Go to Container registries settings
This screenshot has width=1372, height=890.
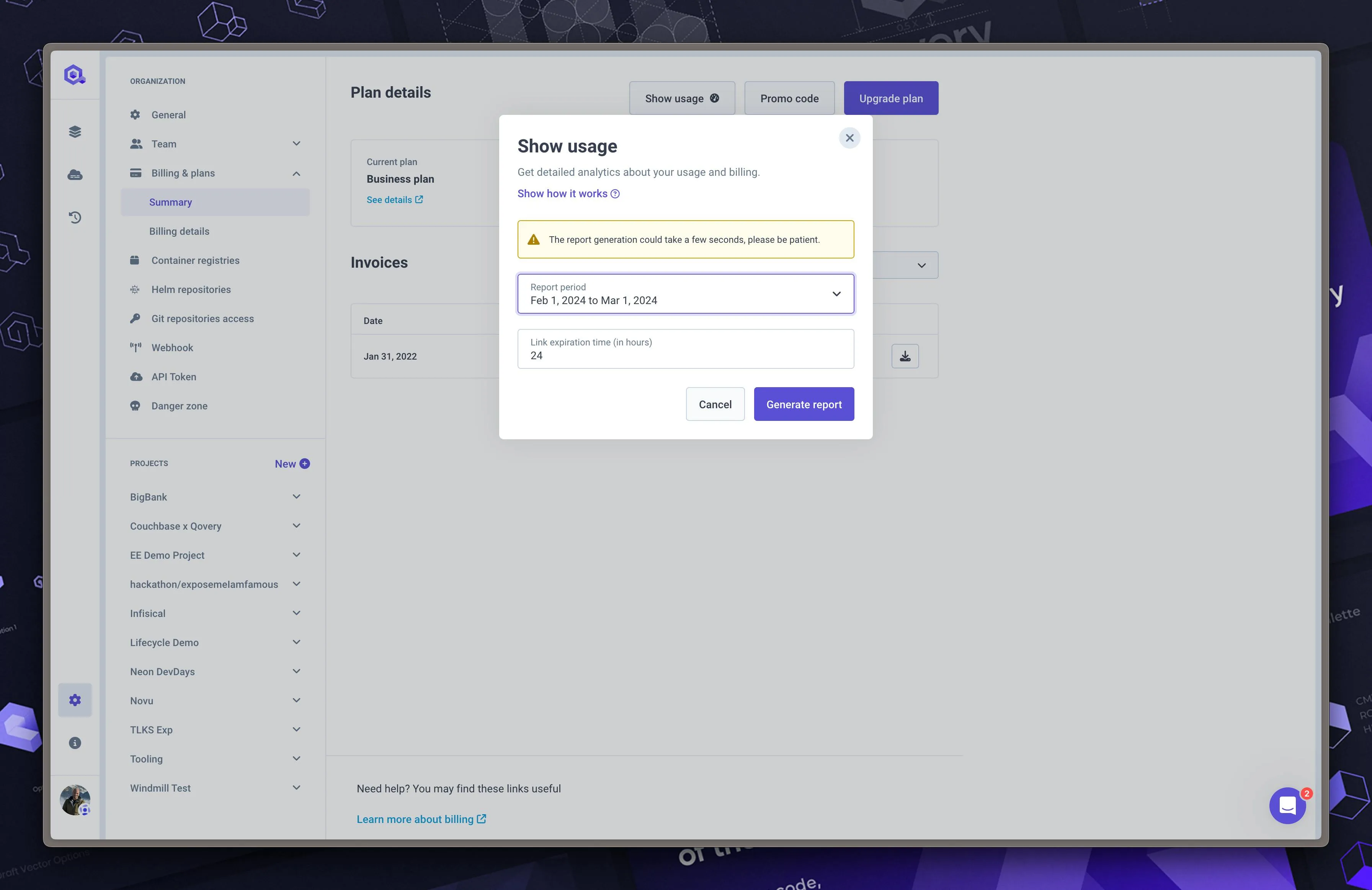click(x=195, y=260)
